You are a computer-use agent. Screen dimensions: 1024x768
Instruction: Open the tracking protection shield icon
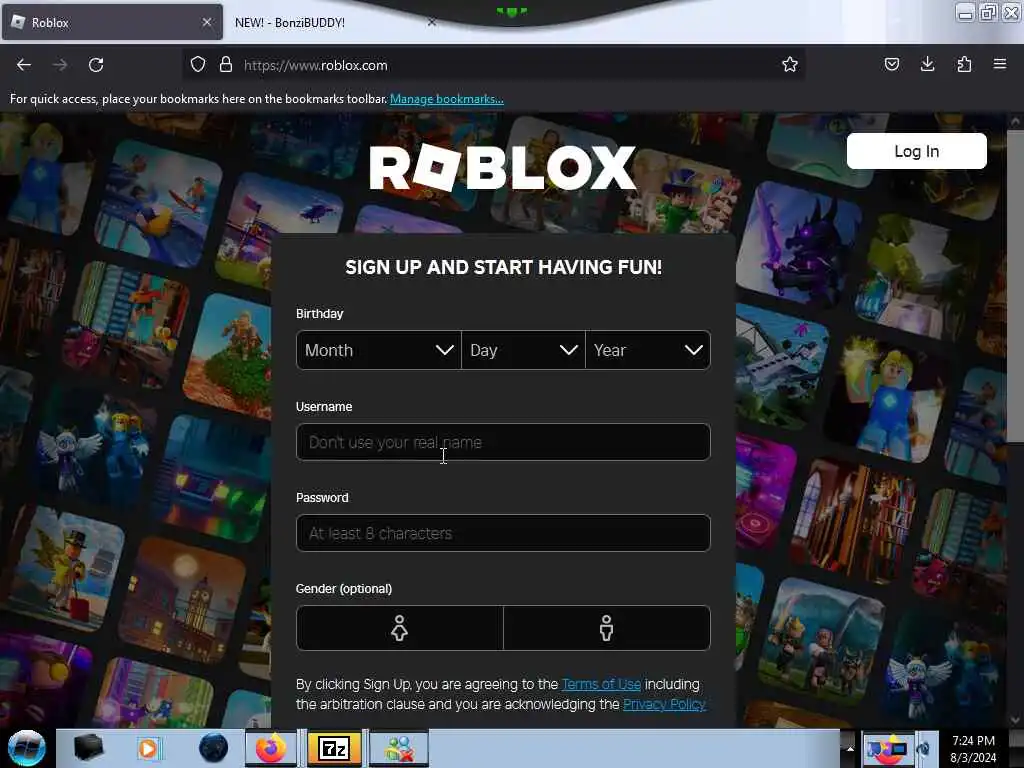(x=198, y=65)
